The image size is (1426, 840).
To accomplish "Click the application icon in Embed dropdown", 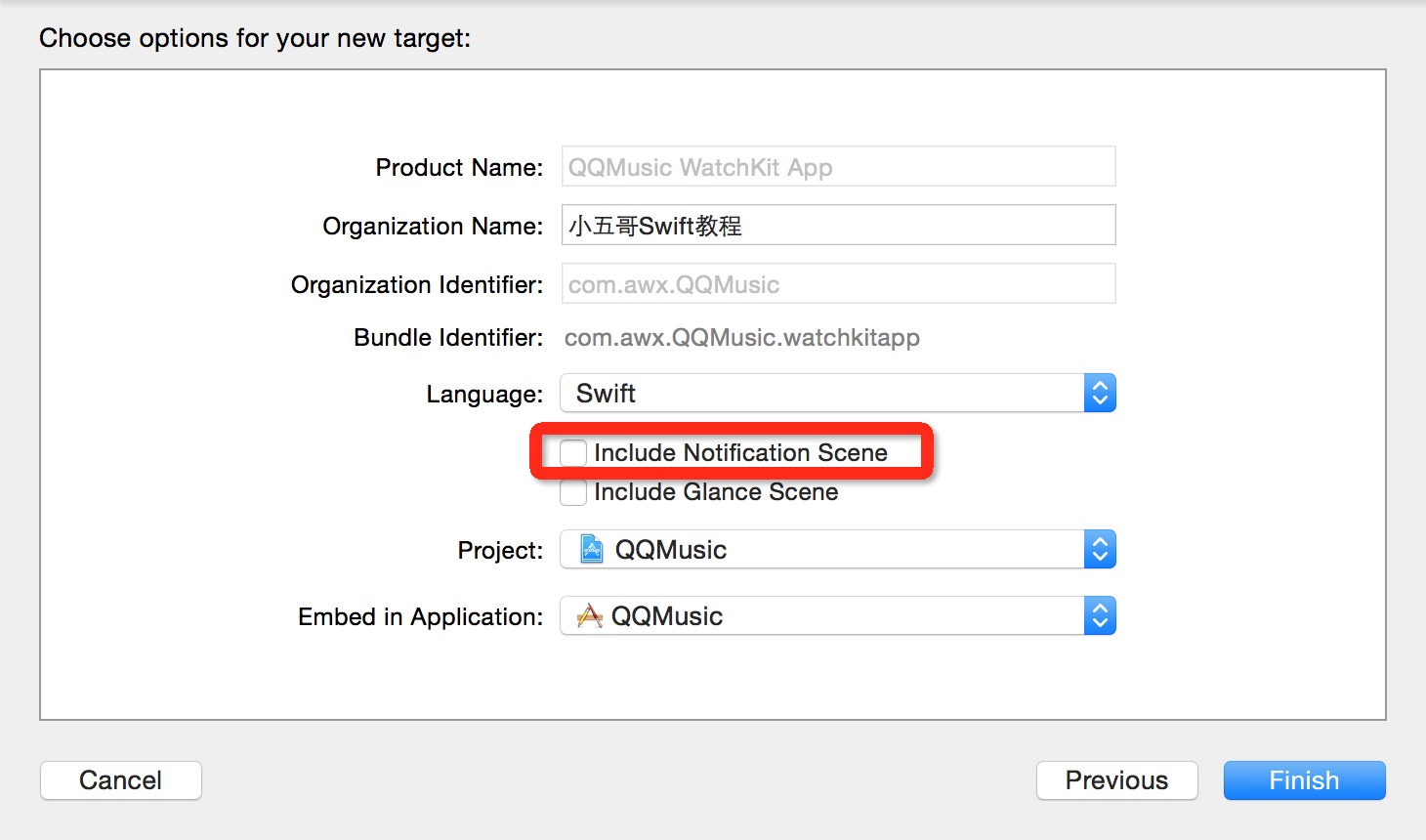I will [589, 615].
